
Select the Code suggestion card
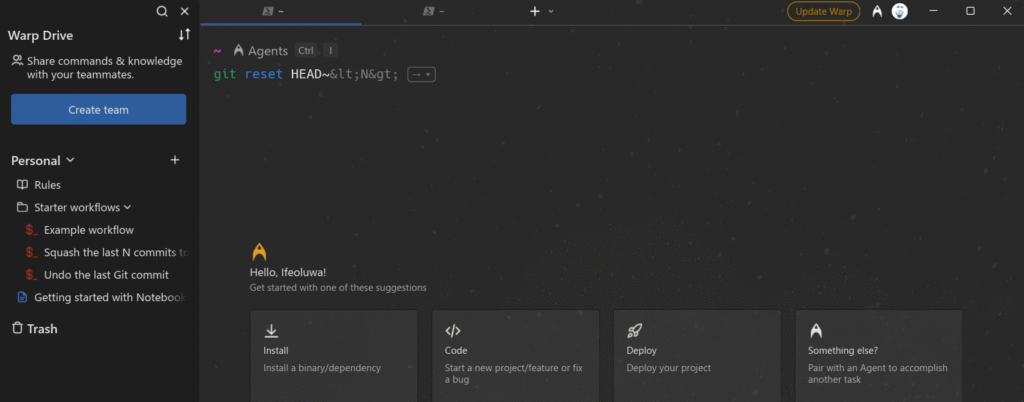click(515, 356)
